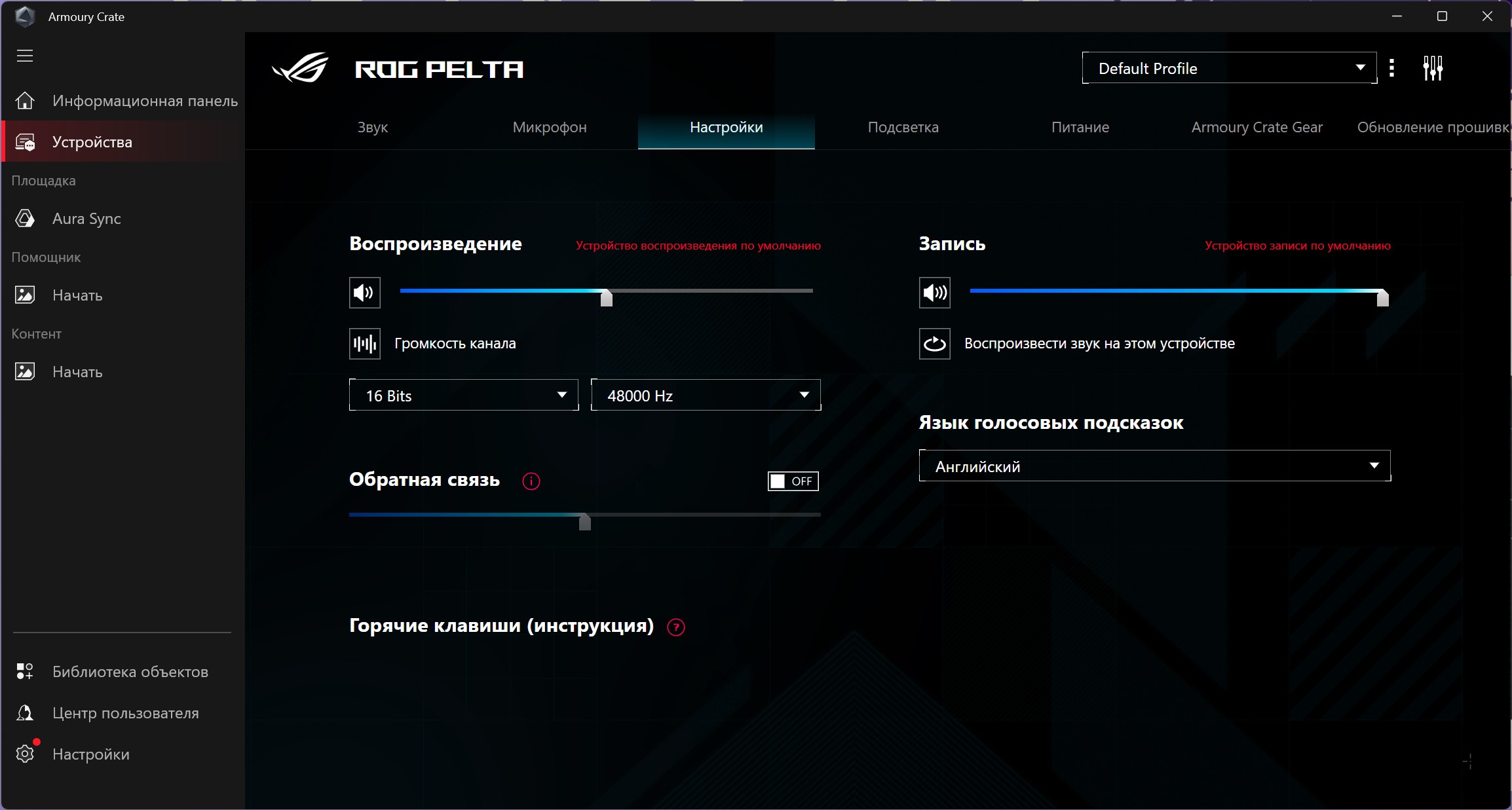Click the Устройства devices icon

tap(25, 142)
